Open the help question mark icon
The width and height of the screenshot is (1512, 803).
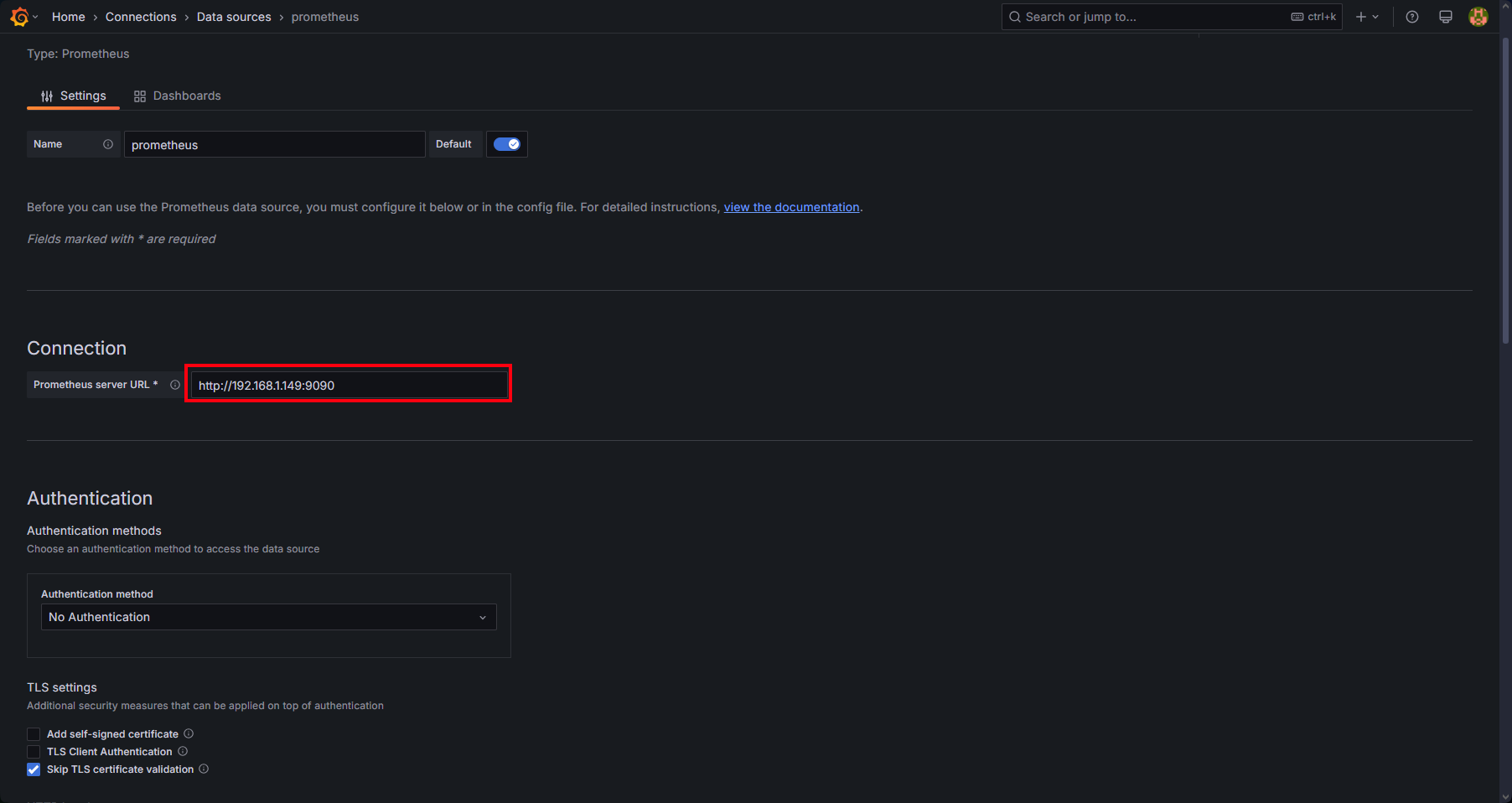coord(1412,17)
